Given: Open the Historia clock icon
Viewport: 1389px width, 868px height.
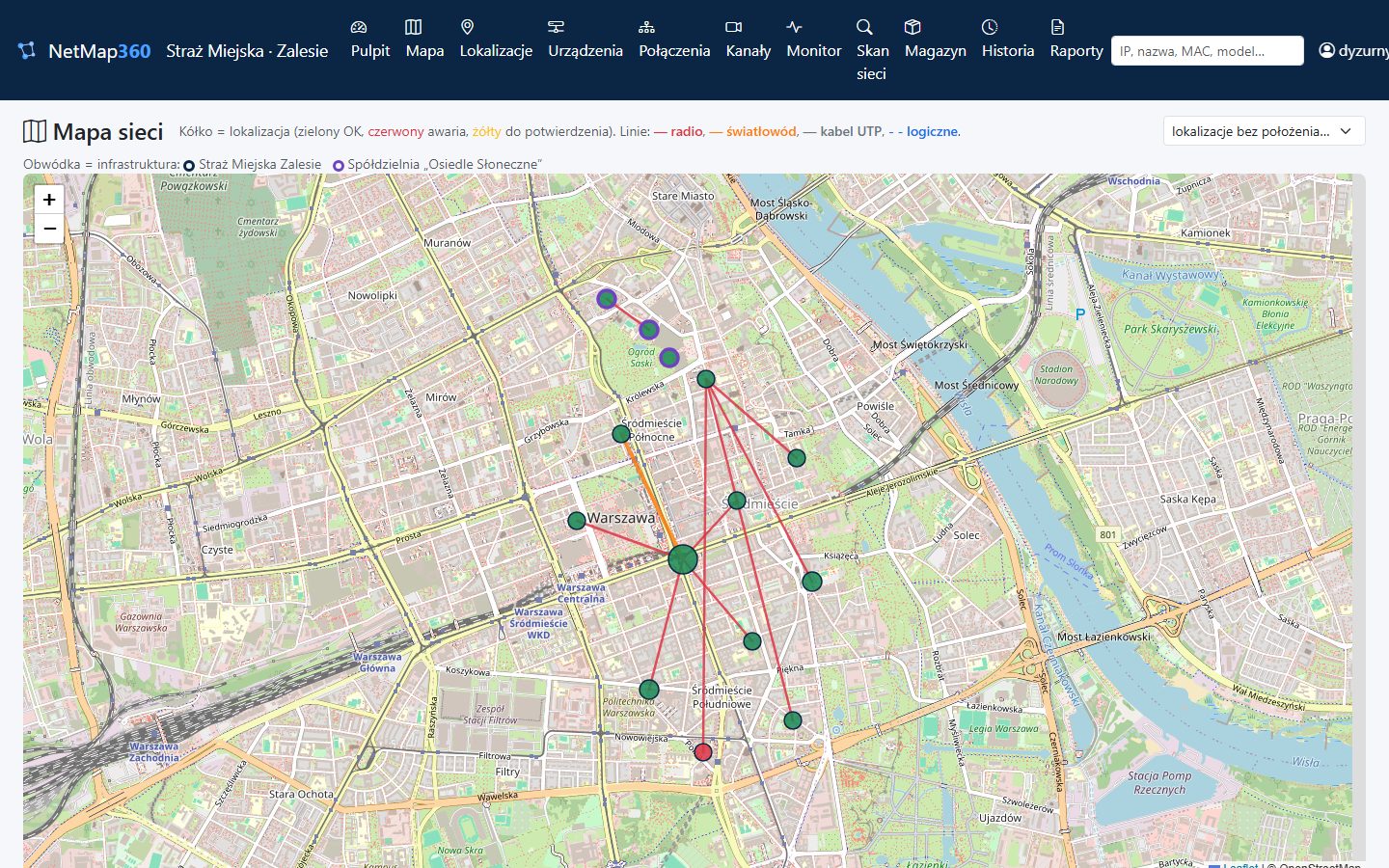Looking at the screenshot, I should (990, 27).
